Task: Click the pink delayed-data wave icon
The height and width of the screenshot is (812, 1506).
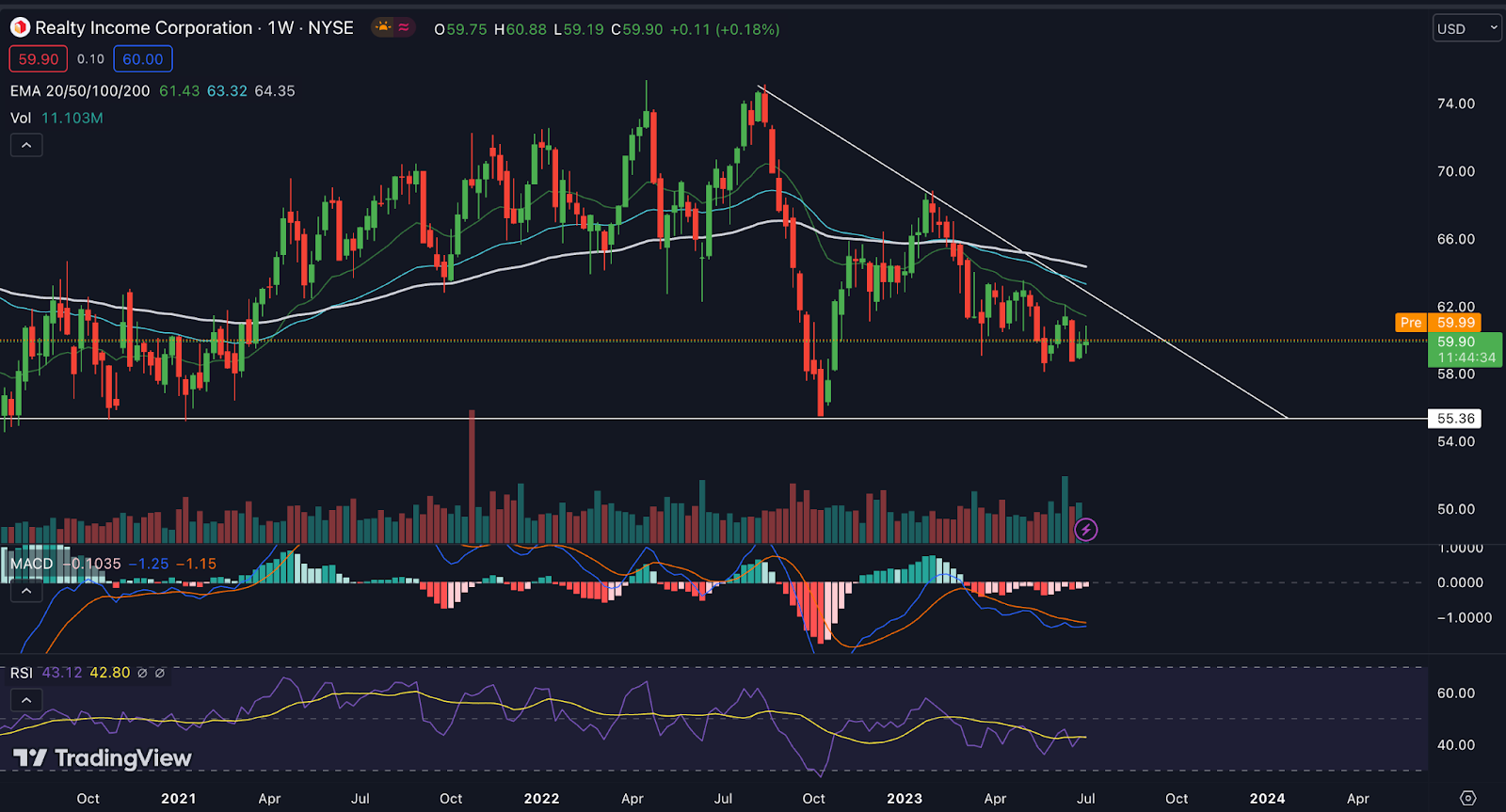Action: [x=404, y=27]
